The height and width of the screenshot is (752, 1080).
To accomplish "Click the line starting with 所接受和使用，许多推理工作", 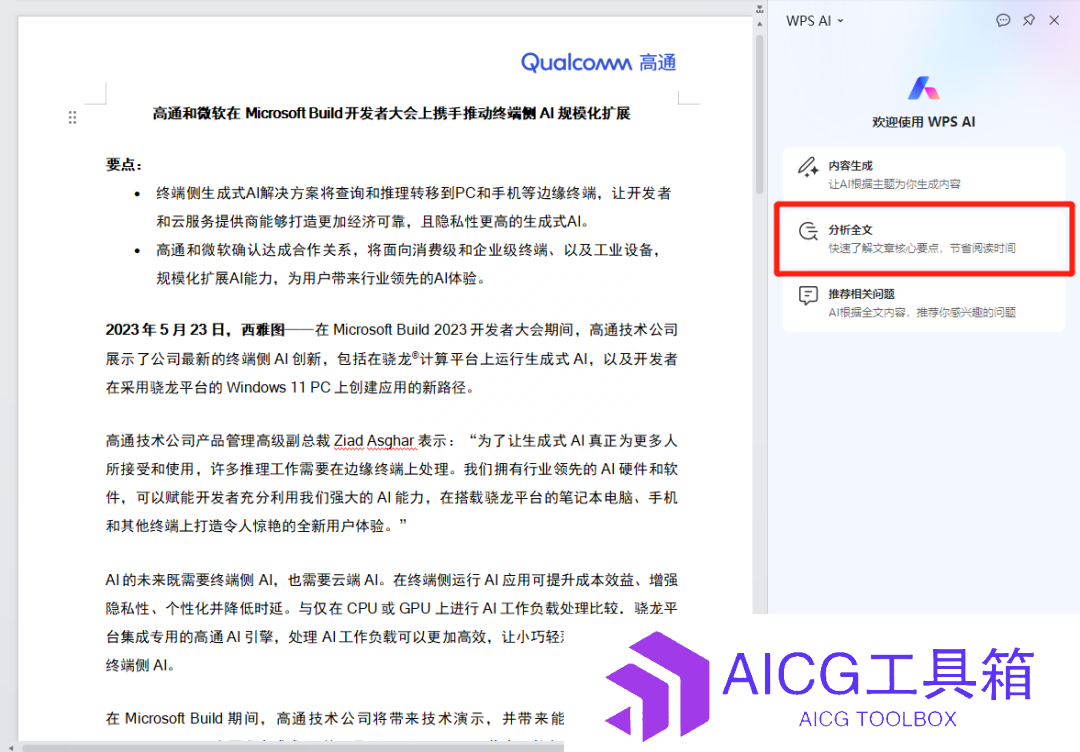I will [391, 469].
